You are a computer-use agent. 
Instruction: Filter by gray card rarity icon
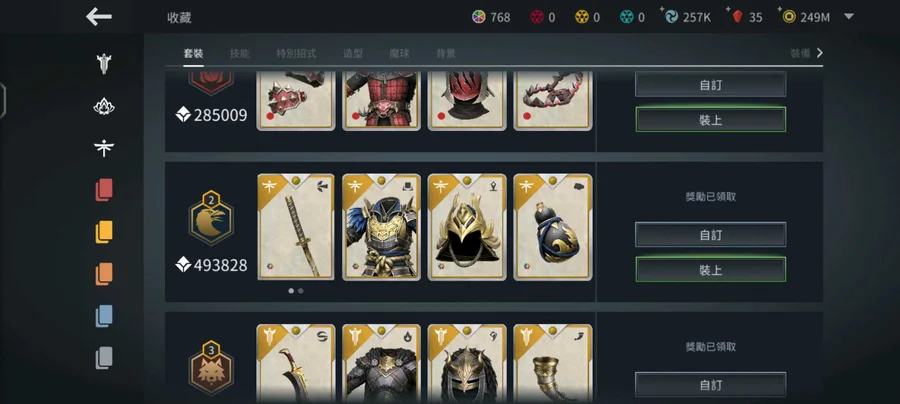[104, 358]
